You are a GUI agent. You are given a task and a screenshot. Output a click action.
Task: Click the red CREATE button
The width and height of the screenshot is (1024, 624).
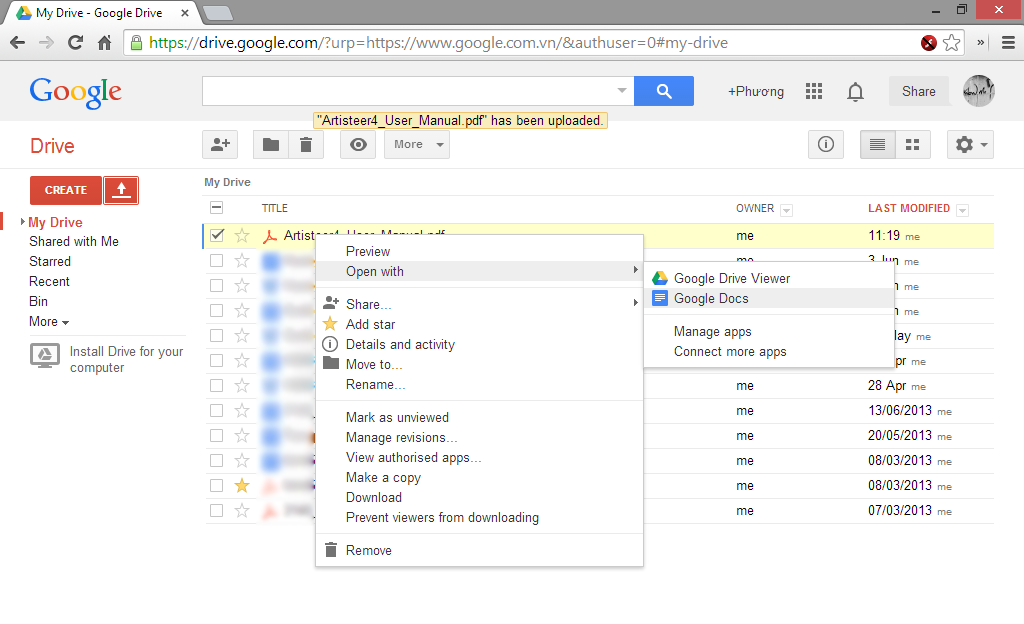66,190
